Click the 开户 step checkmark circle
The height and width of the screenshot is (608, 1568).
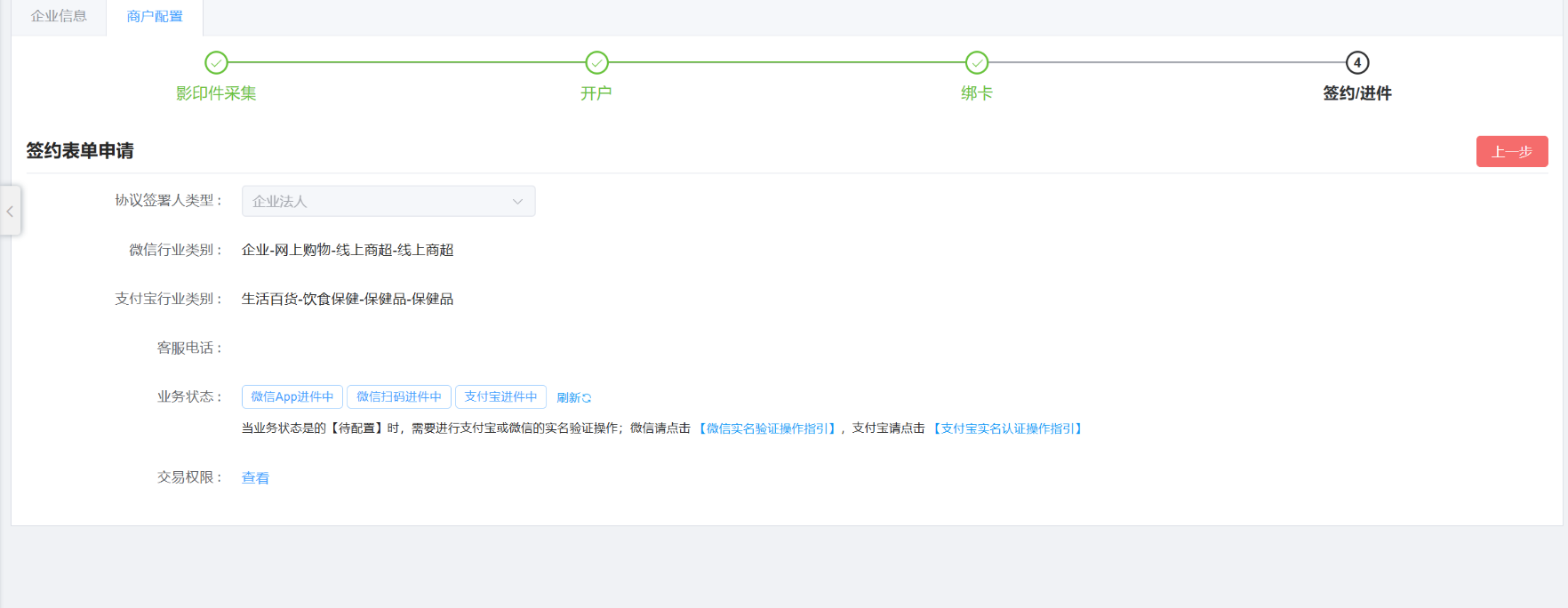(596, 63)
